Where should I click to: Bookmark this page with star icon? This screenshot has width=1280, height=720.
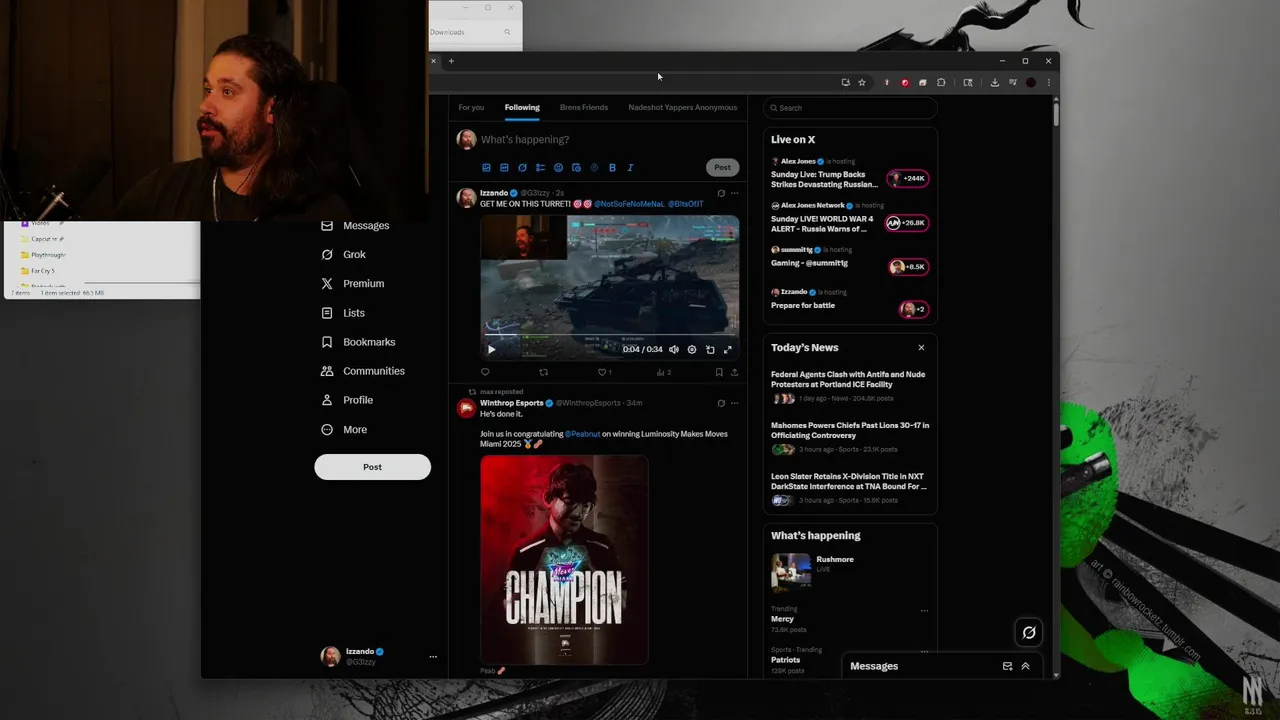click(862, 83)
